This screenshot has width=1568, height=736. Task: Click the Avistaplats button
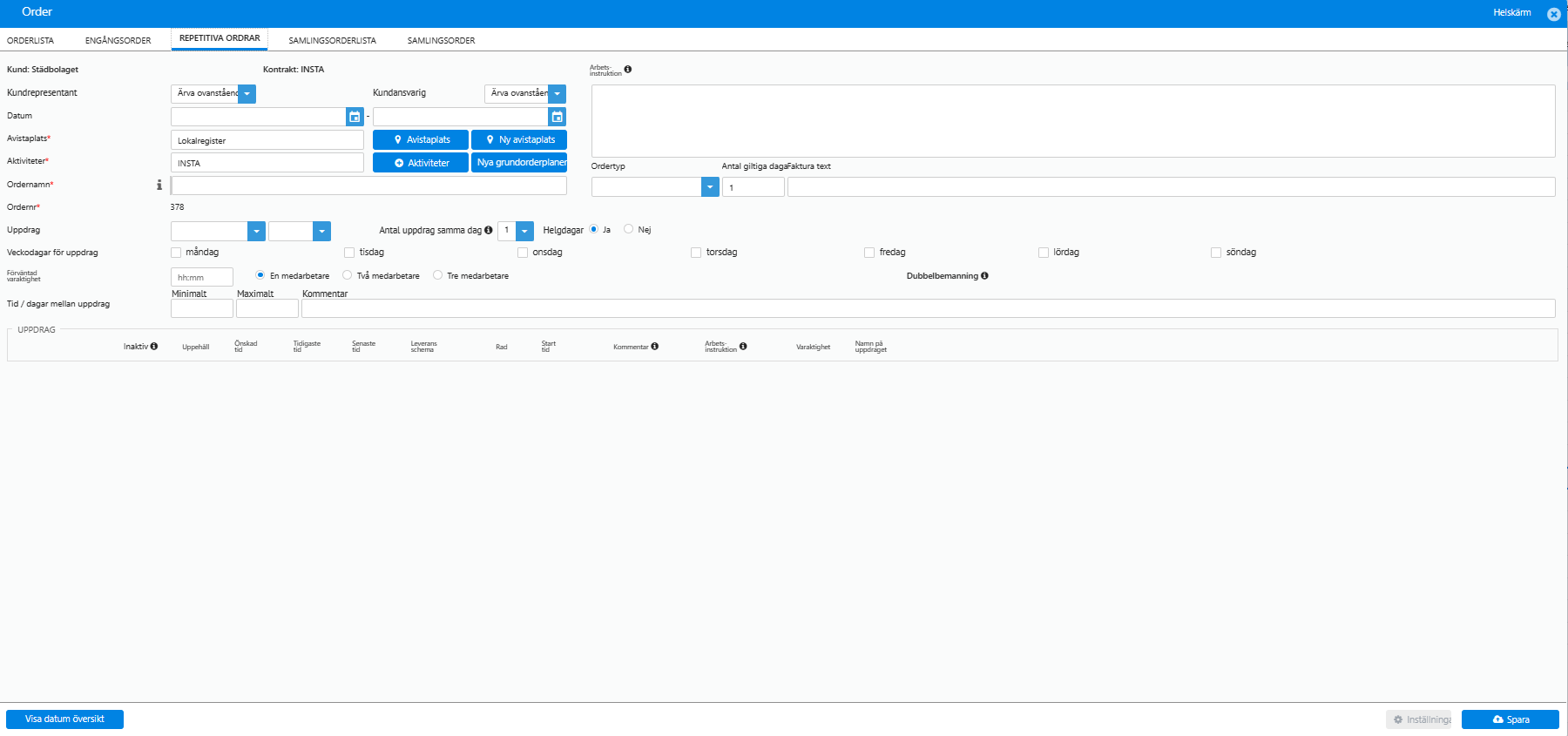[x=421, y=139]
